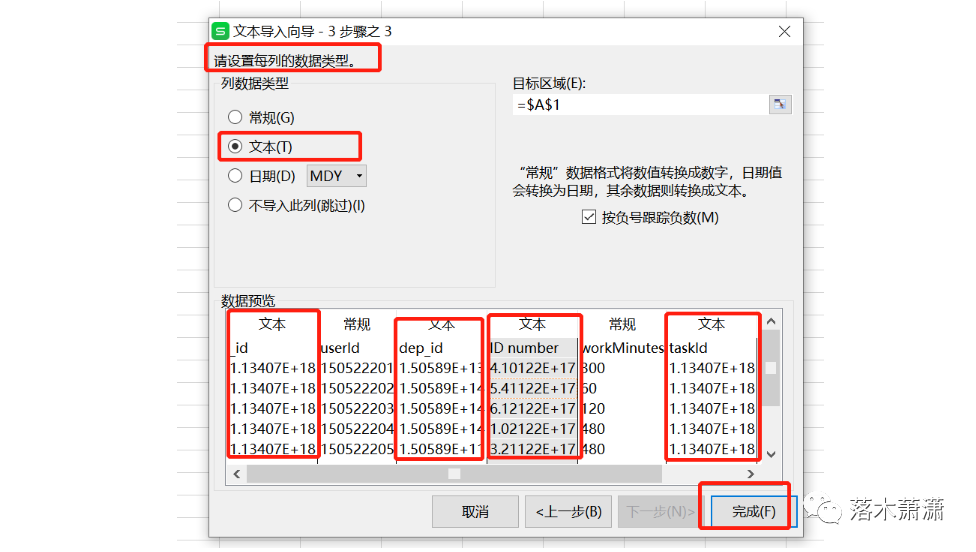Image resolution: width=976 pixels, height=552 pixels.
Task: Select the ID number column header
Action: click(x=524, y=348)
